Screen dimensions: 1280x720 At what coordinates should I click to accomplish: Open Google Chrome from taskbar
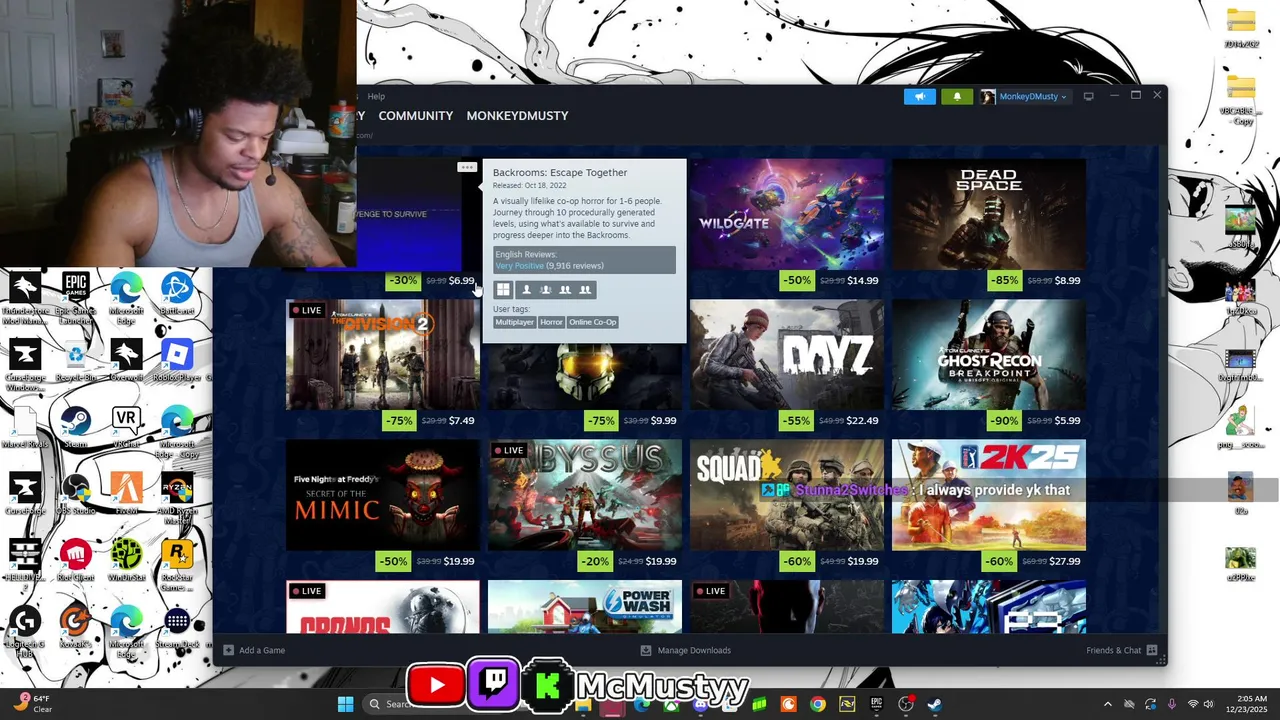pyautogui.click(x=818, y=704)
